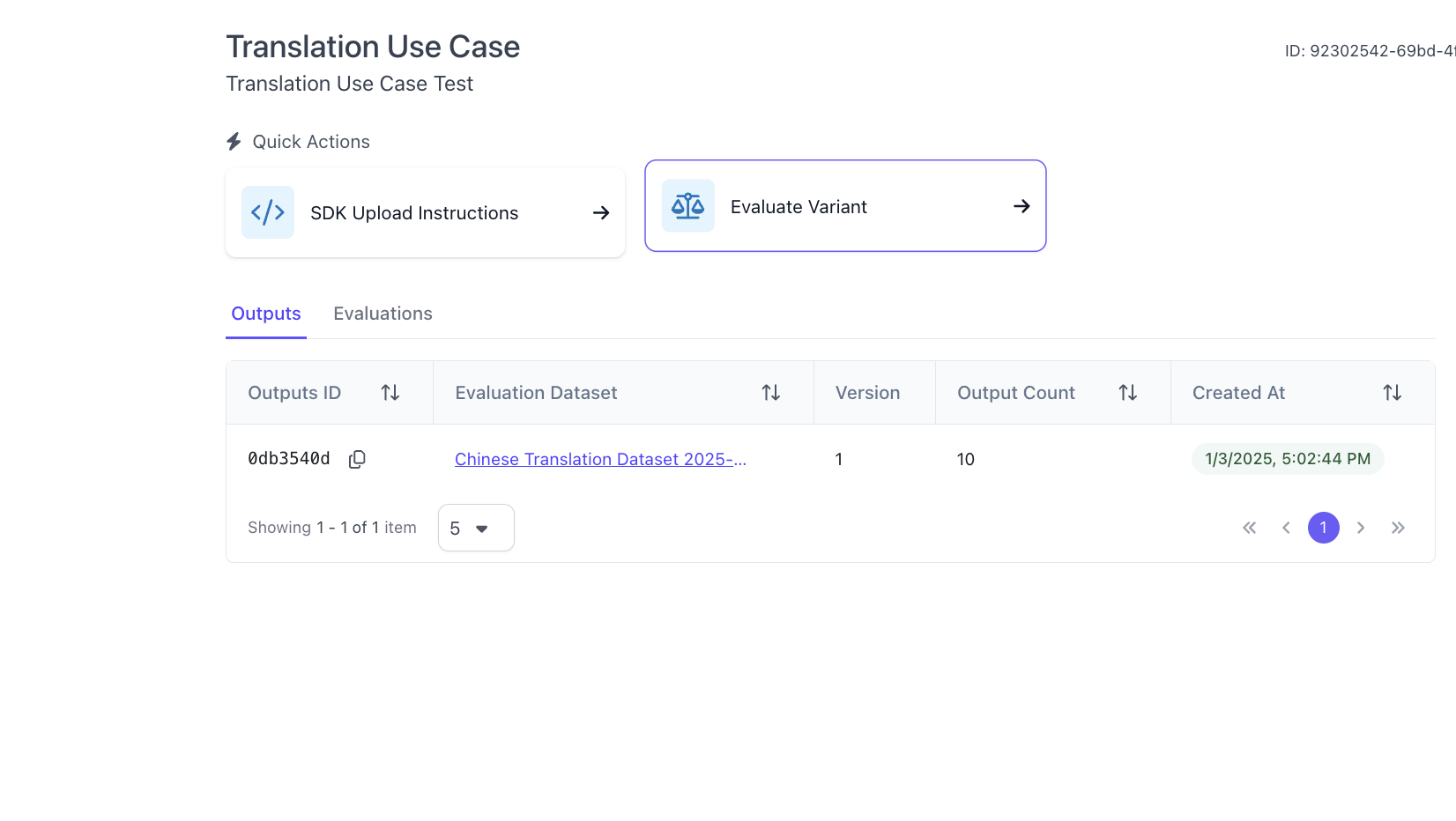The image size is (1456, 821).
Task: Select page 1 in pagination
Action: point(1323,528)
